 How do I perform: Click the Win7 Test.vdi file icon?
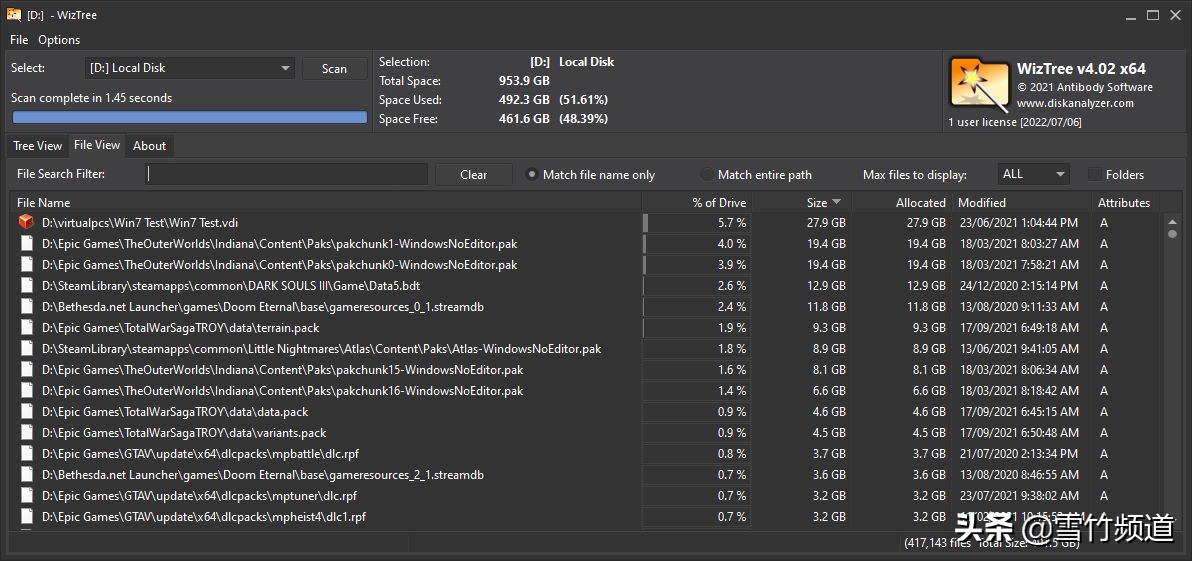pos(26,222)
